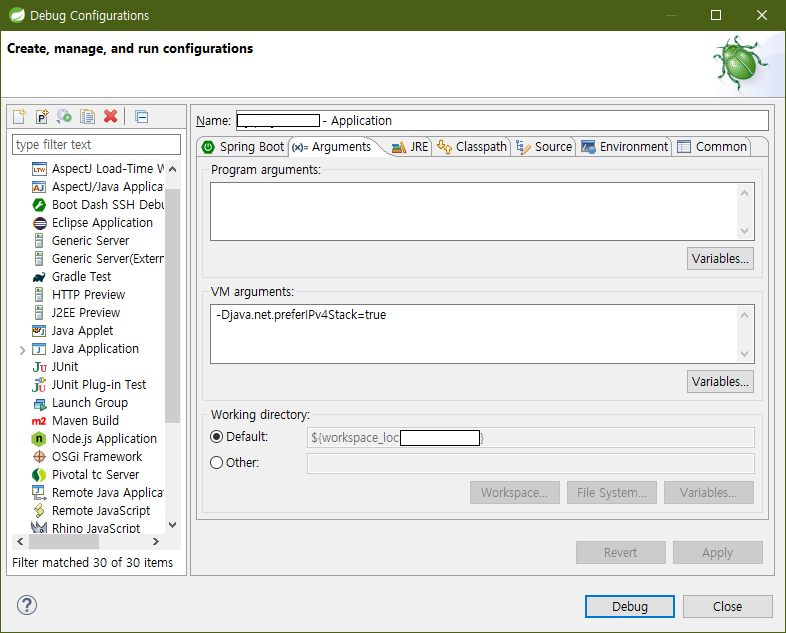Screen dimensions: 786x633
Task: Click the red Delete configuration icon
Action: (110, 116)
